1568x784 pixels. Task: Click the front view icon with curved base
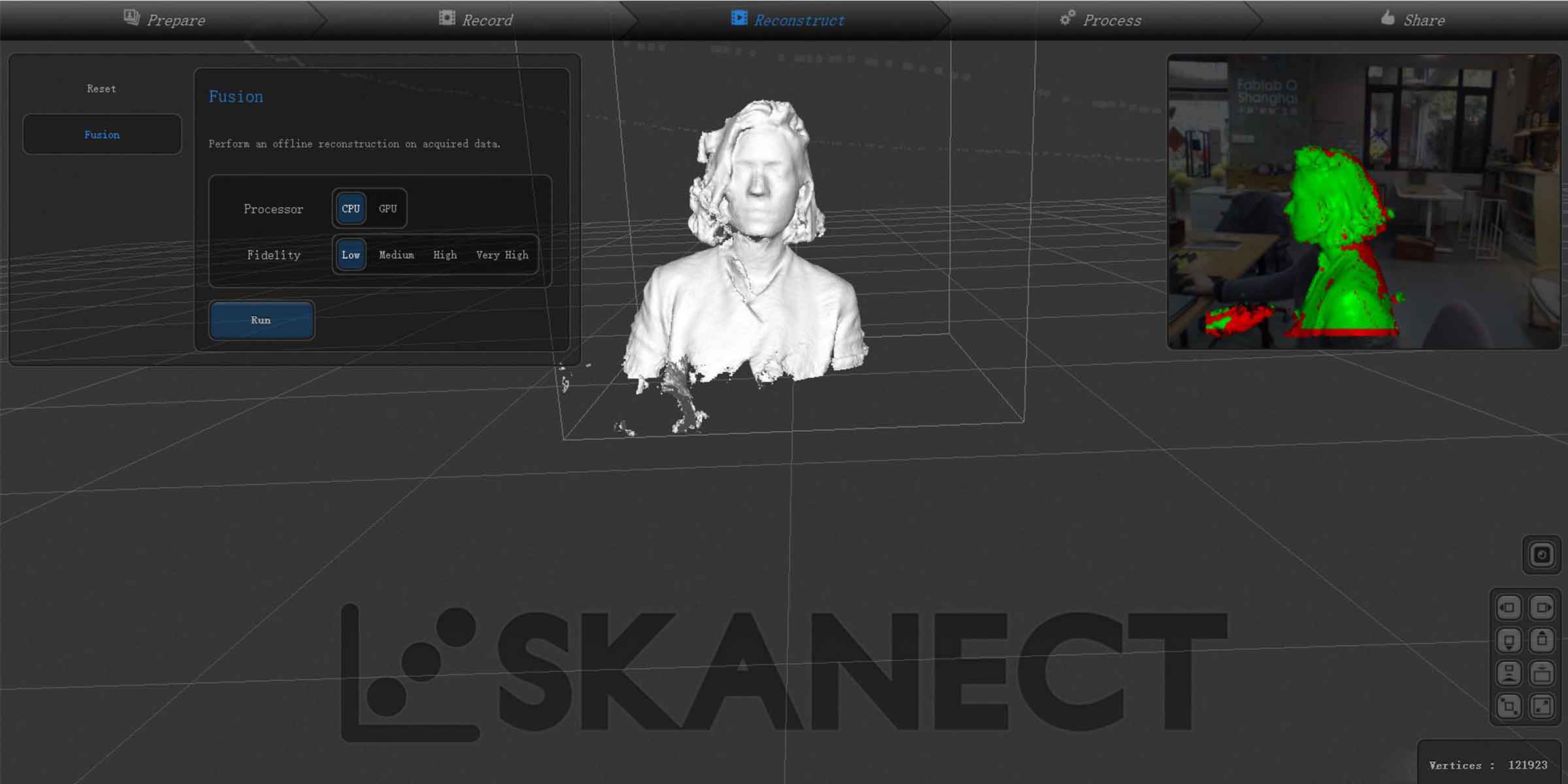(x=1509, y=673)
